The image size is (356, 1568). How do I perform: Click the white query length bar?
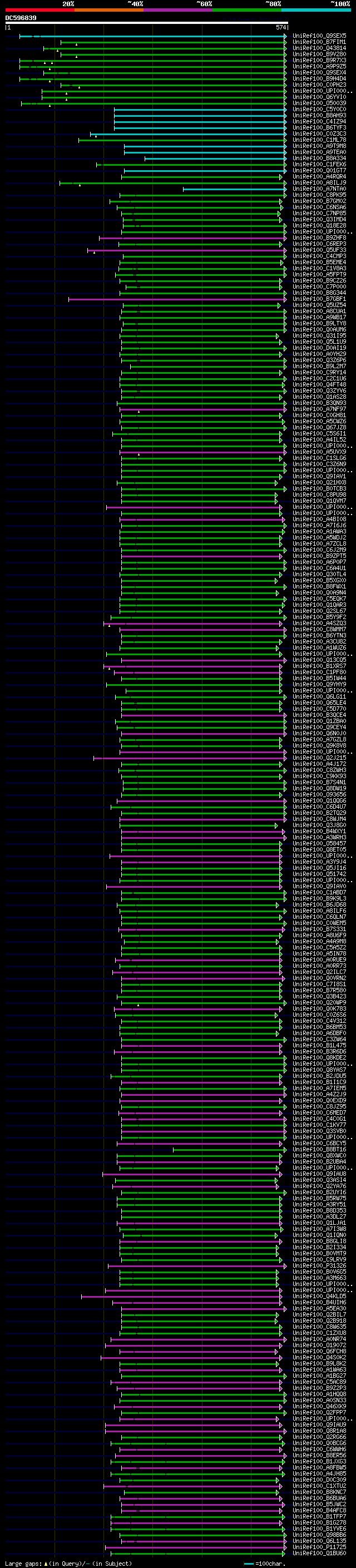[x=147, y=23]
